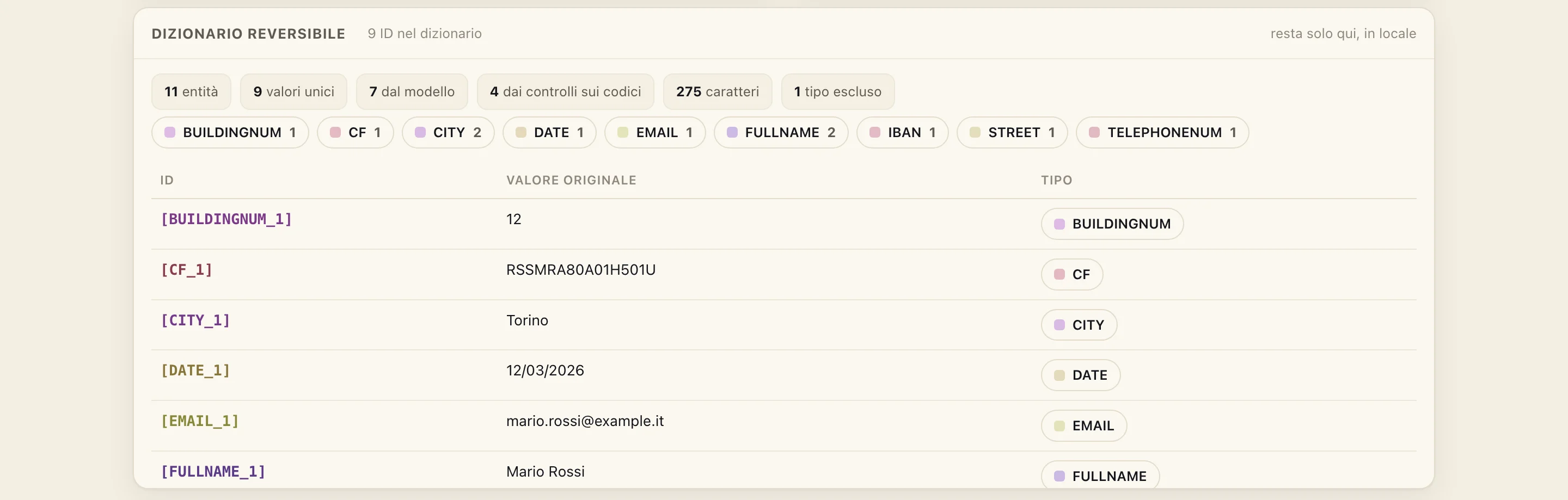The image size is (1568, 500).
Task: Select the TELEPHONENUM 1 type chip
Action: (x=1162, y=133)
